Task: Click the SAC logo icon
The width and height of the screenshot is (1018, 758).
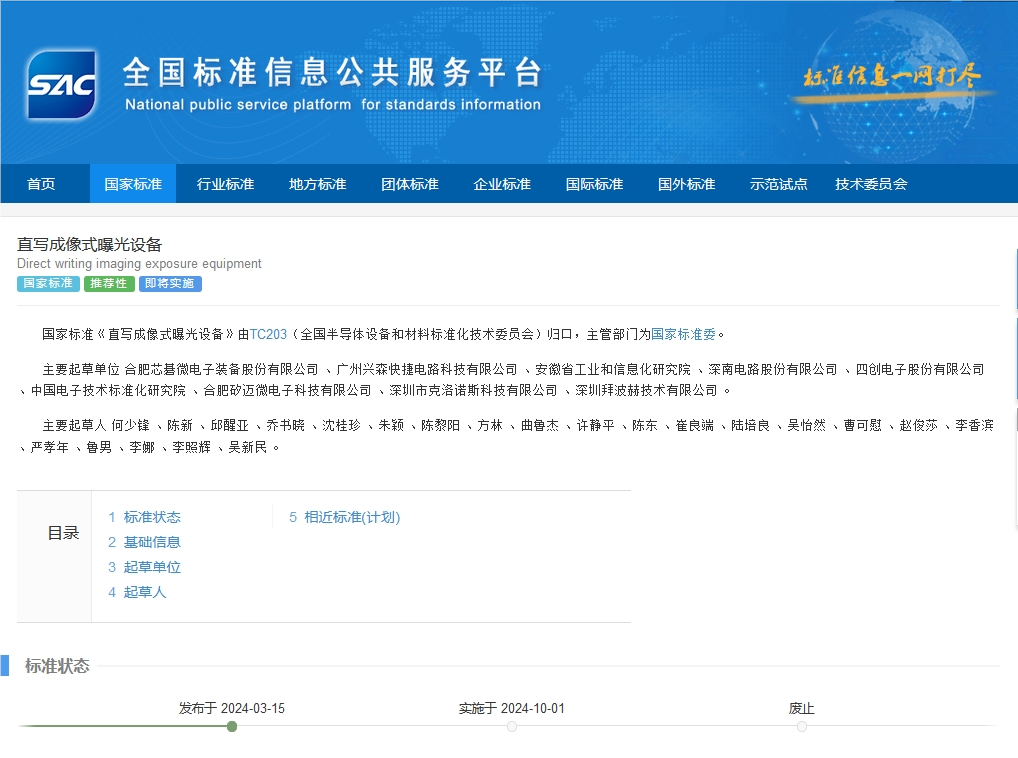Action: (62, 85)
